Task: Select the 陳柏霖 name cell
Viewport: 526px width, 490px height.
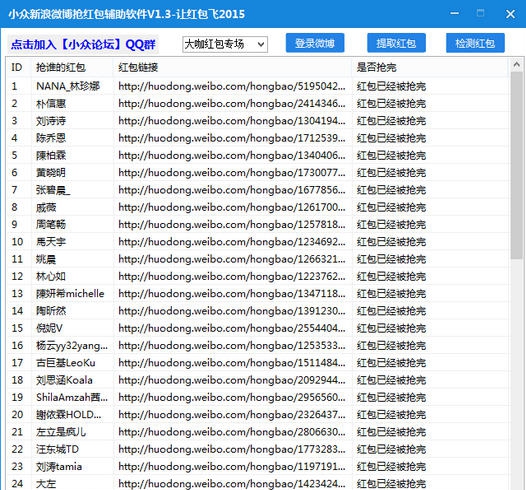Action: (51, 156)
